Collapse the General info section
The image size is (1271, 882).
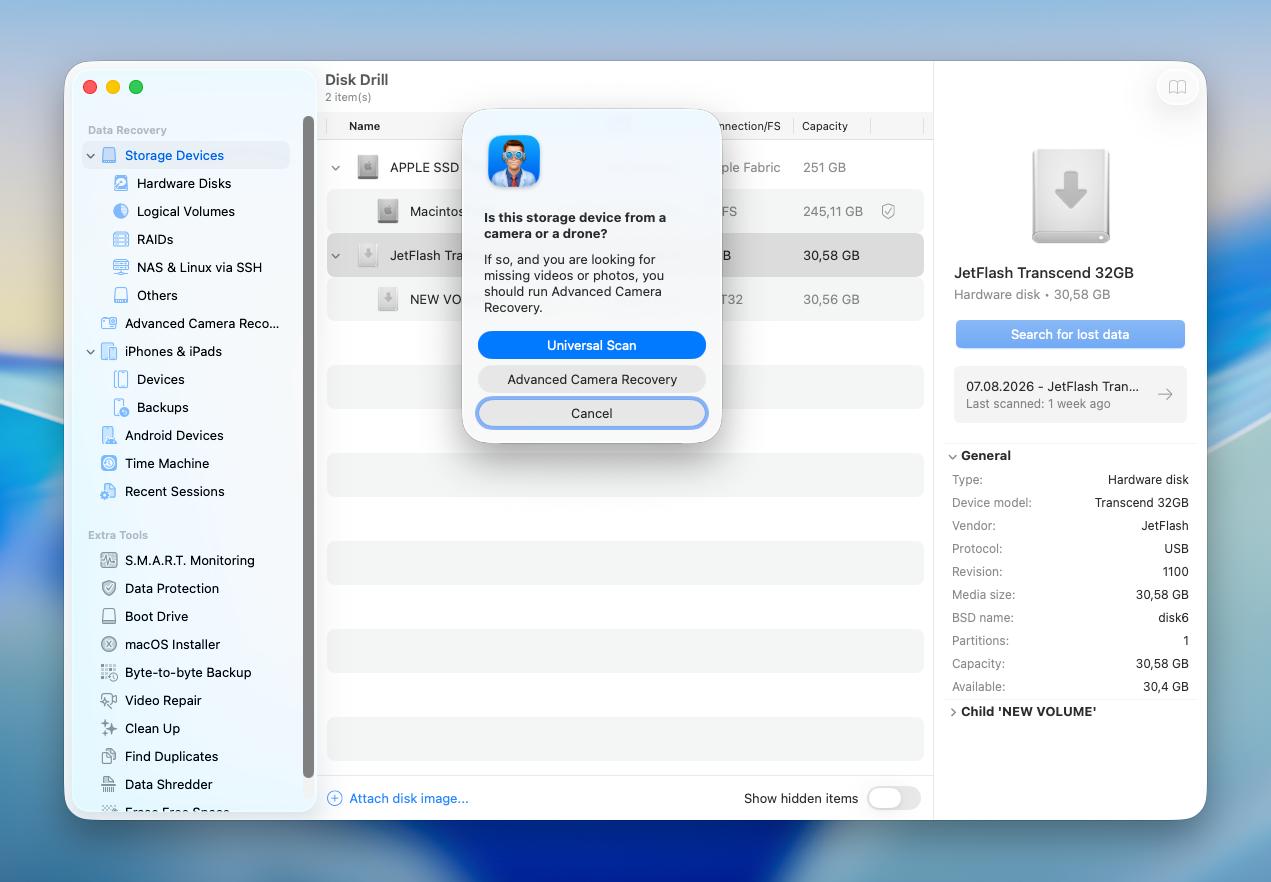[x=953, y=456]
